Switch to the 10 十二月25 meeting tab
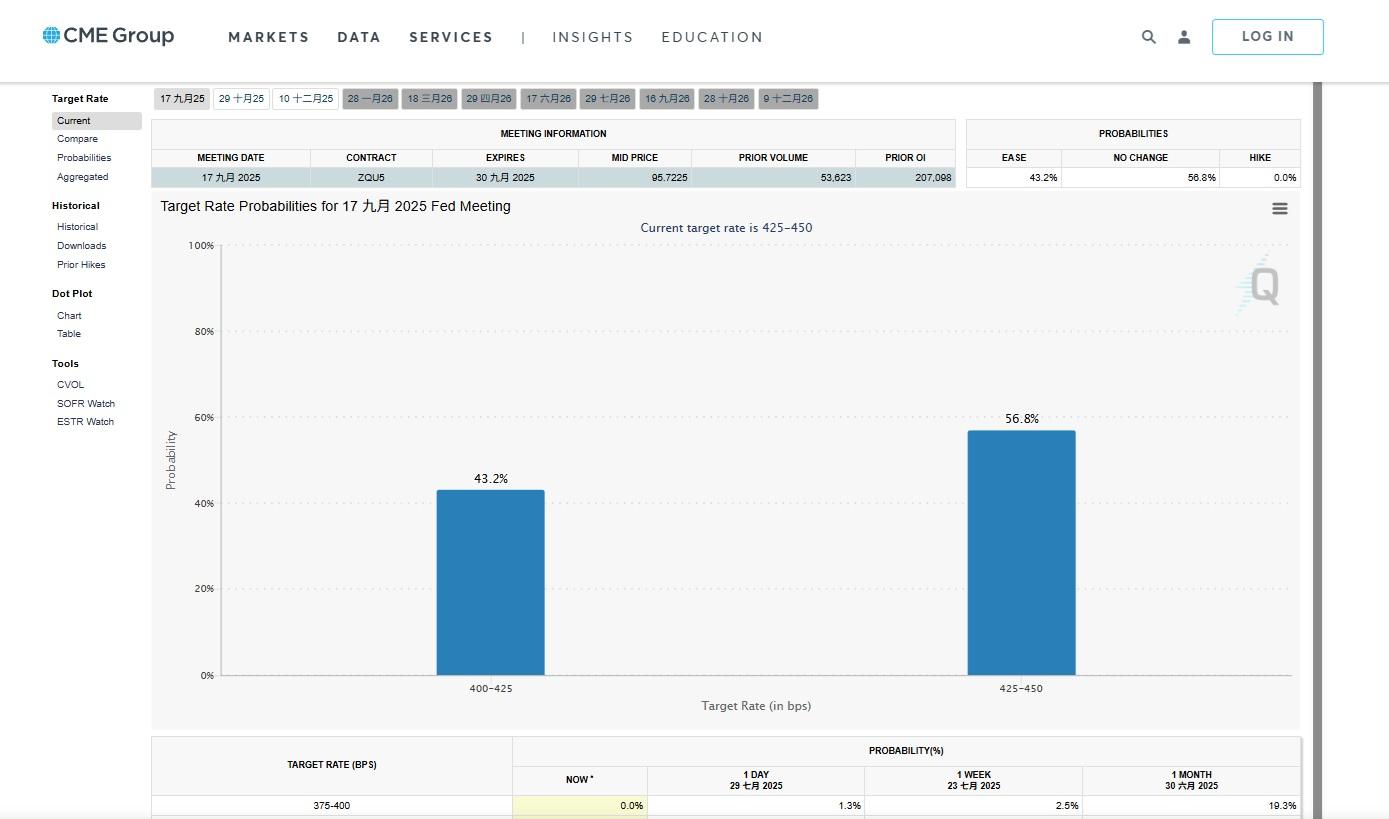The image size is (1389, 819). 305,99
